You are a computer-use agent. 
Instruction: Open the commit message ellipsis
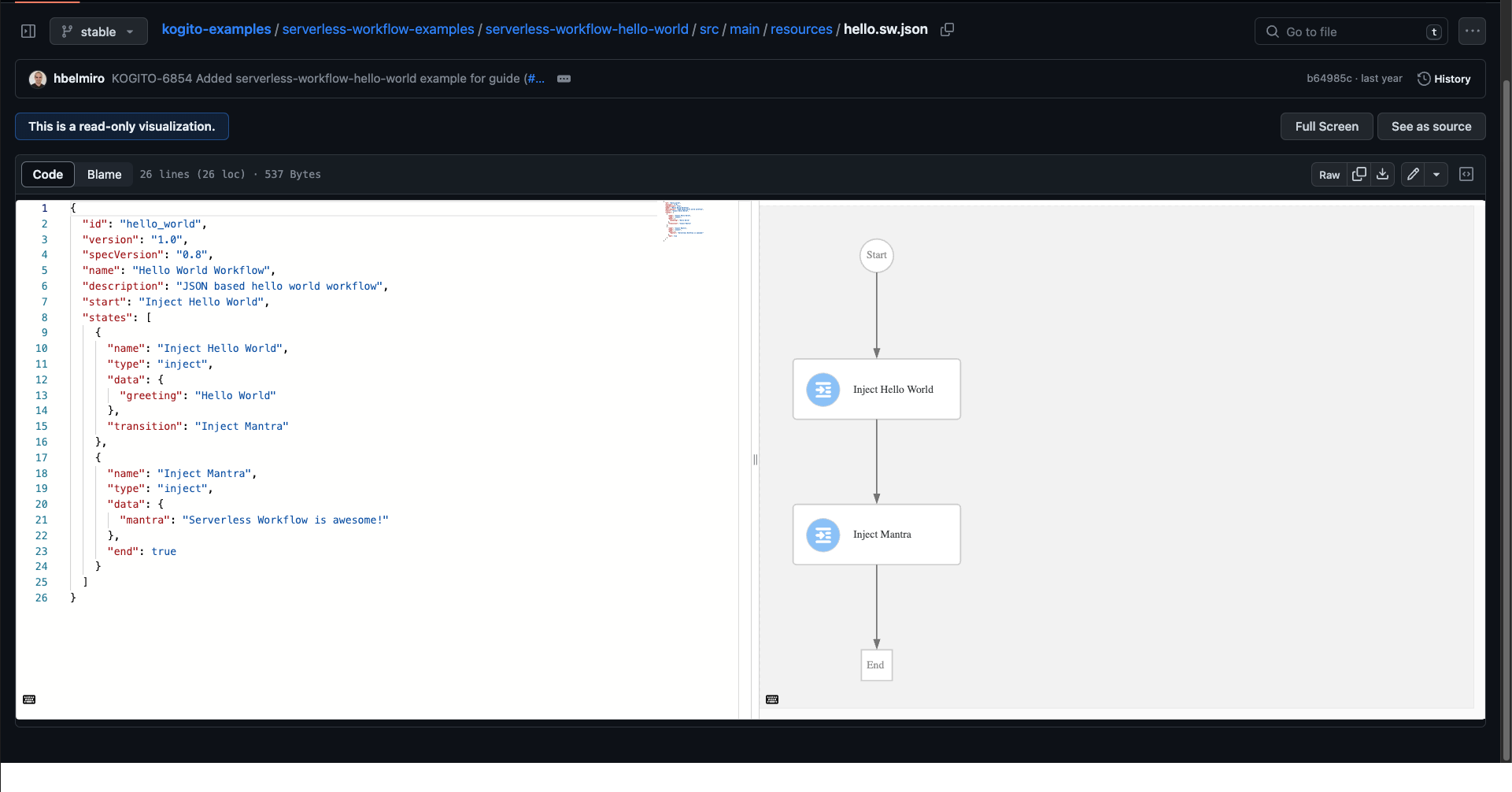click(564, 79)
